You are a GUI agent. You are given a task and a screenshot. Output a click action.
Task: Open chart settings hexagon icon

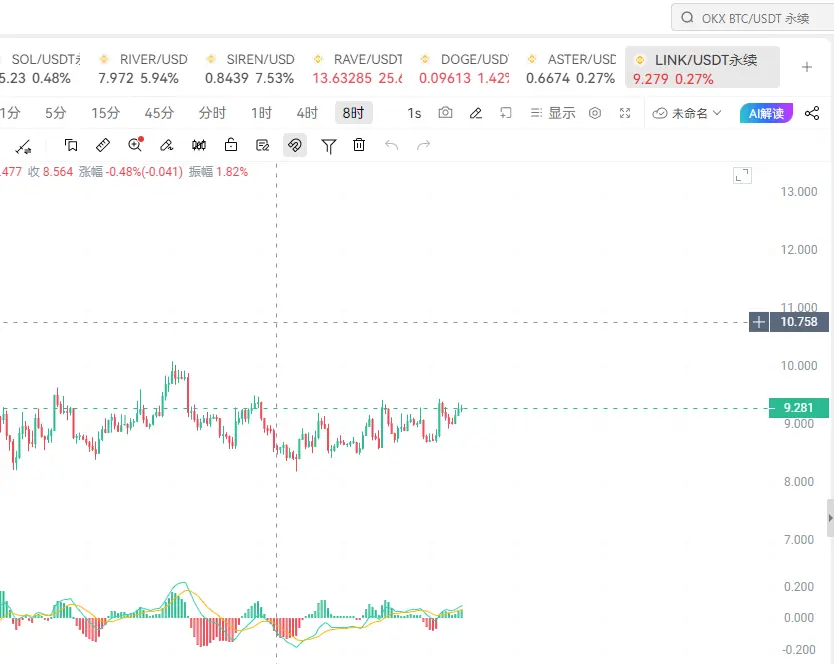pos(595,113)
